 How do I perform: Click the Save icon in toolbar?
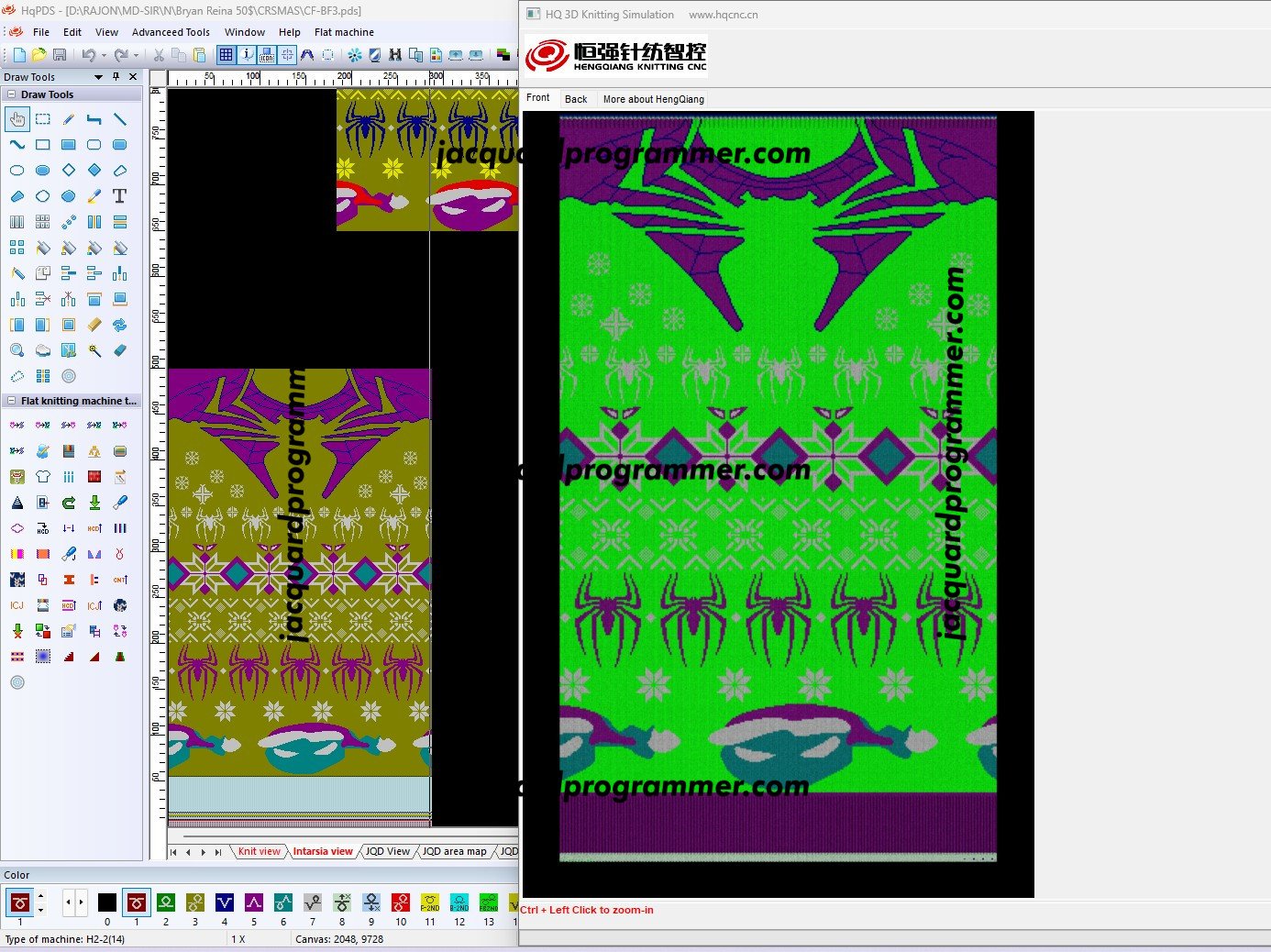pos(60,55)
